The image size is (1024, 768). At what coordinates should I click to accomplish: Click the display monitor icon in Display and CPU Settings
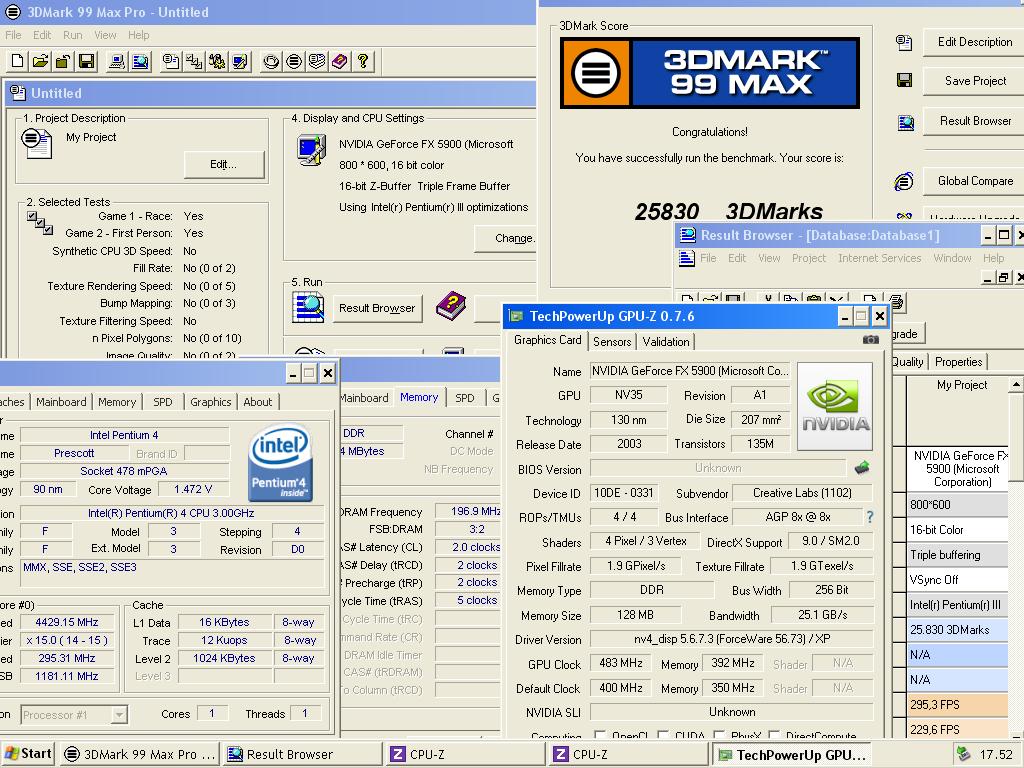[312, 150]
